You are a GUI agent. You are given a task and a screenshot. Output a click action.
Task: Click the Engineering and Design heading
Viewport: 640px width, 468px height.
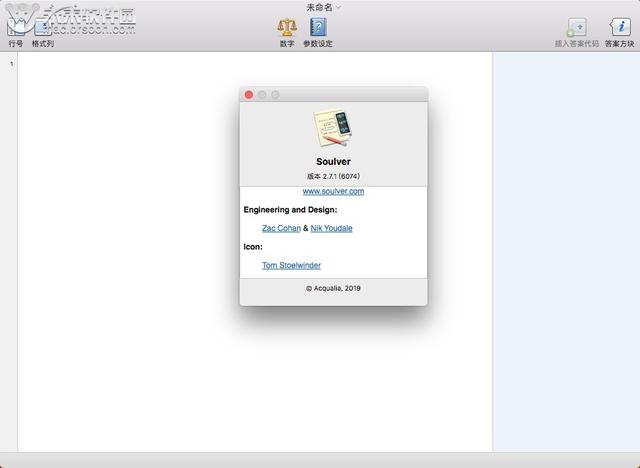pyautogui.click(x=290, y=210)
